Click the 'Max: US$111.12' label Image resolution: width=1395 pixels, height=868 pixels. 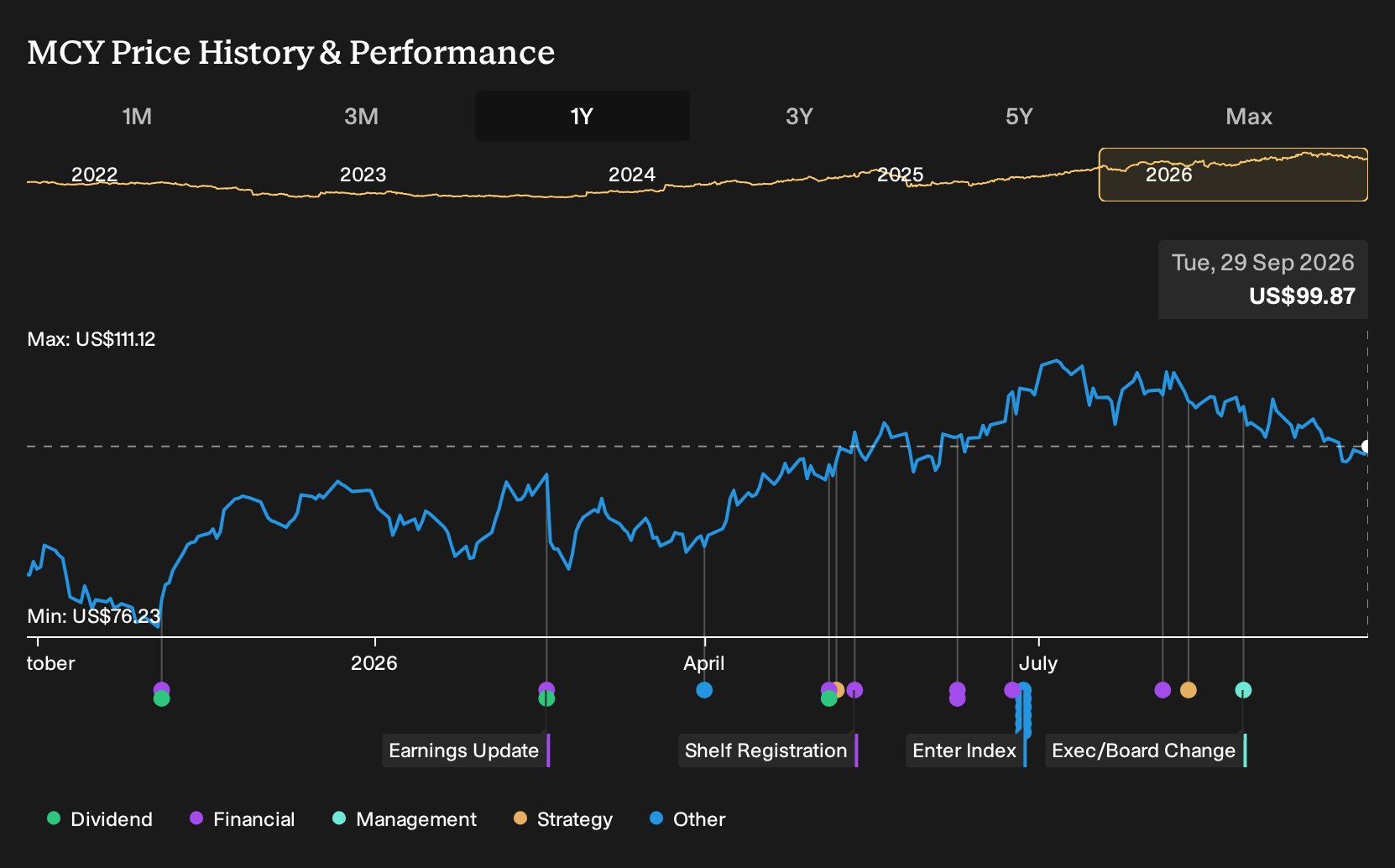(x=91, y=339)
